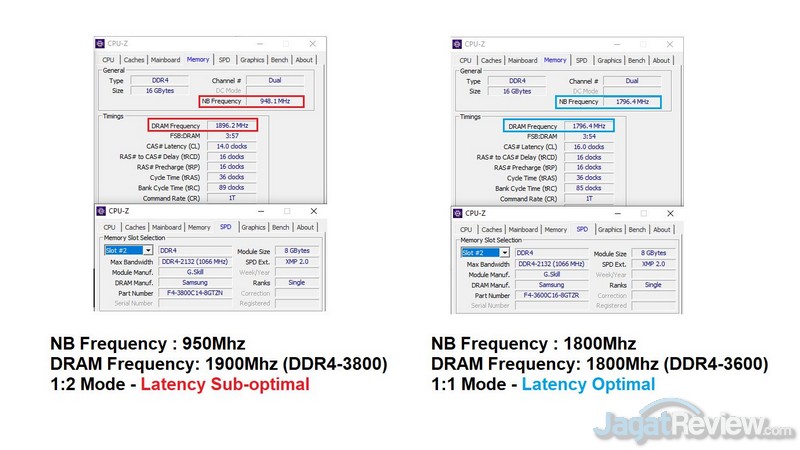Minimize the CPU-Z window with F4-3600C16-8GTZR
This screenshot has width=800, height=450.
617,213
